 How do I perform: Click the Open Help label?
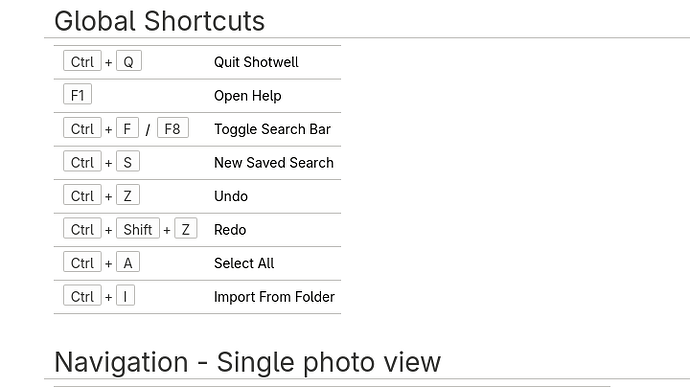tap(248, 96)
